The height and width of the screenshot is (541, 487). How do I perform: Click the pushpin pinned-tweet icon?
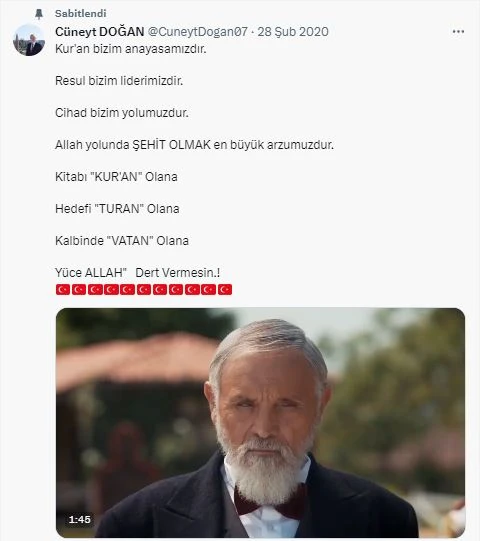(39, 14)
